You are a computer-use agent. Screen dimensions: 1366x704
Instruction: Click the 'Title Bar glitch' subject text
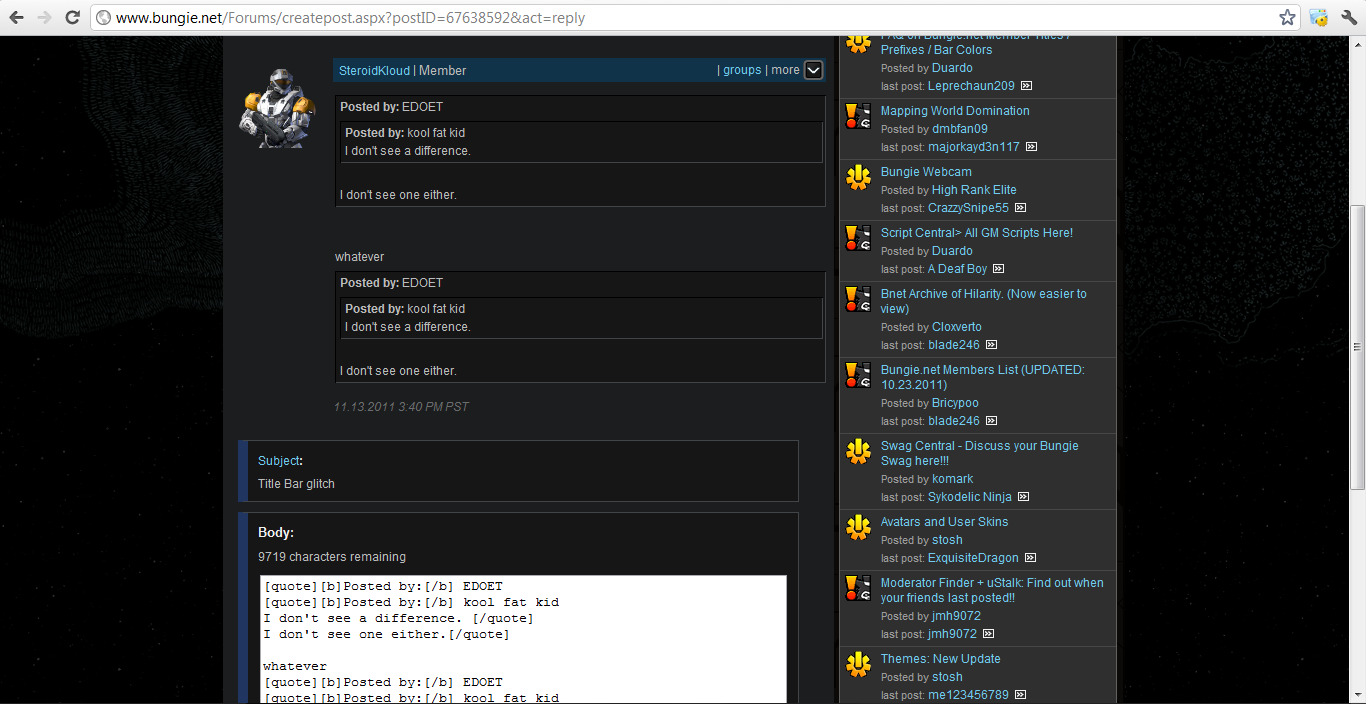[x=296, y=484]
